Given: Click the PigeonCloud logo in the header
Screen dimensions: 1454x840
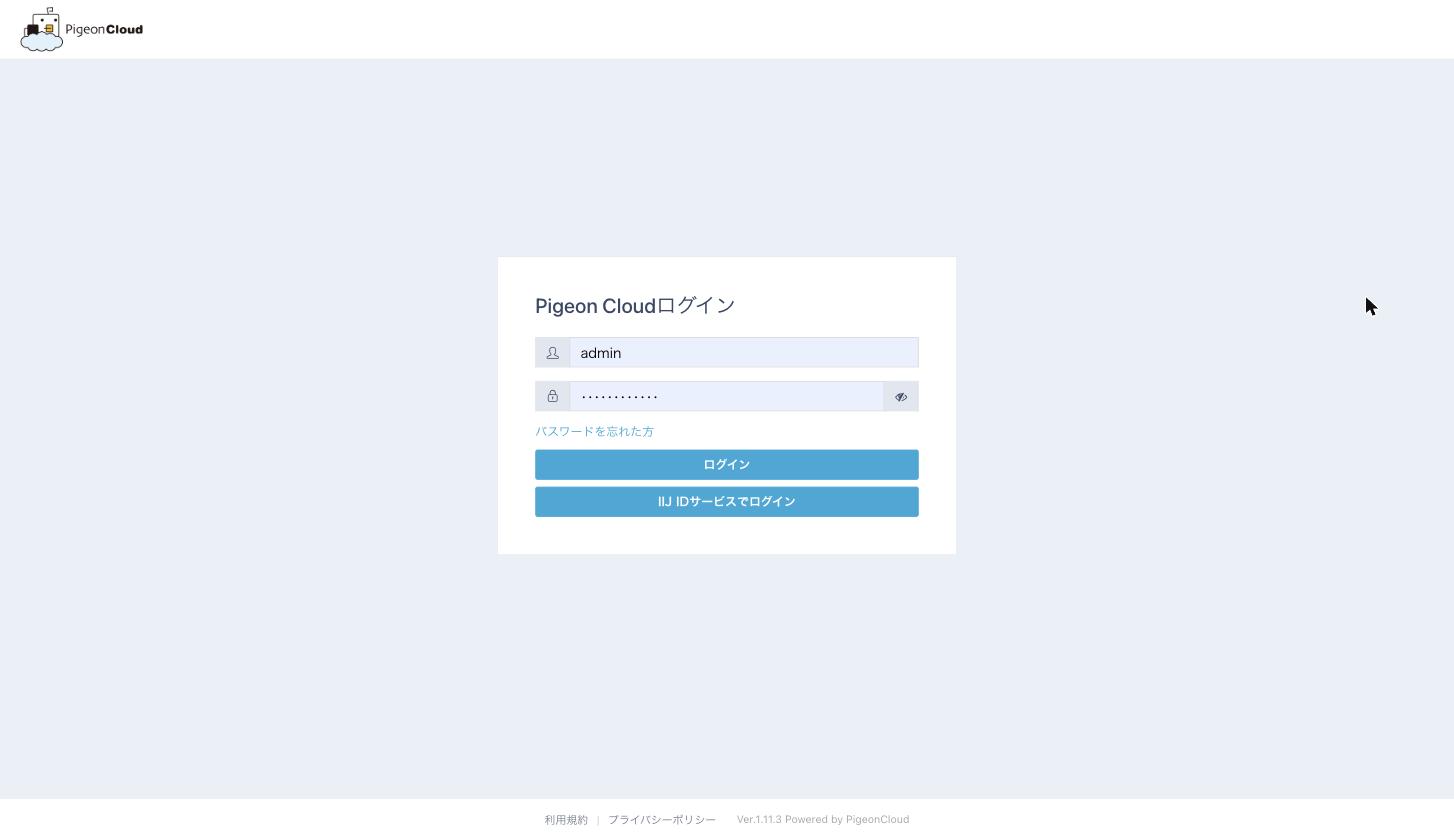Looking at the screenshot, I should coord(82,29).
